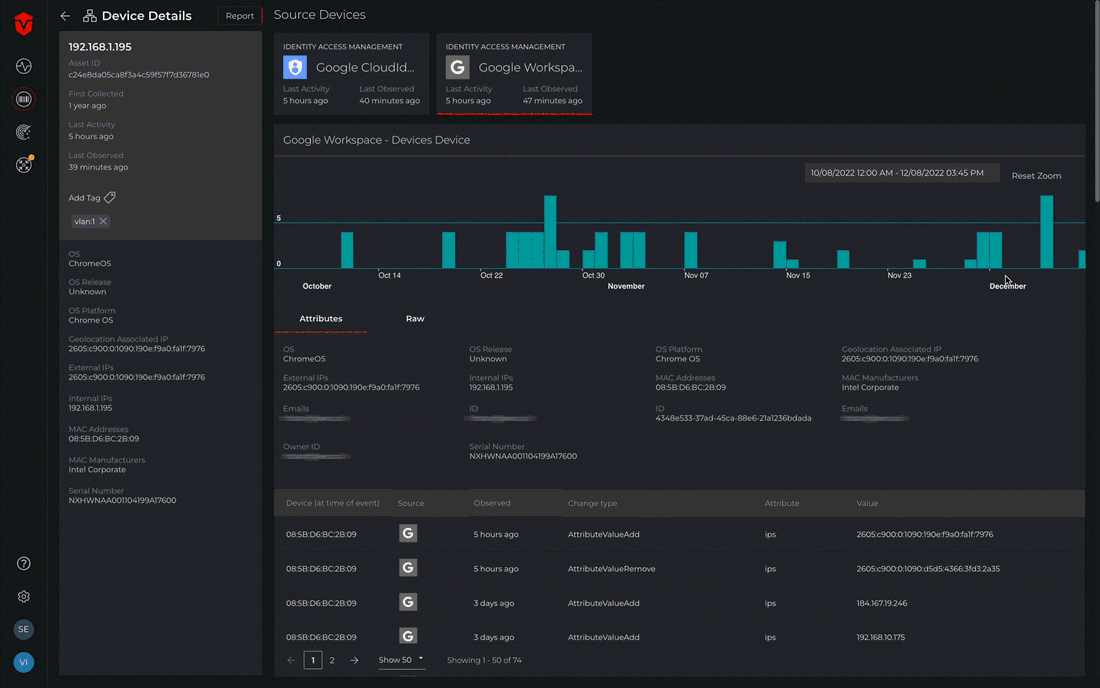Screen dimensions: 1100x688
Task: Click MAC address 08:5B:D6:BC:2B:09 in left panel
Action: coord(103,438)
